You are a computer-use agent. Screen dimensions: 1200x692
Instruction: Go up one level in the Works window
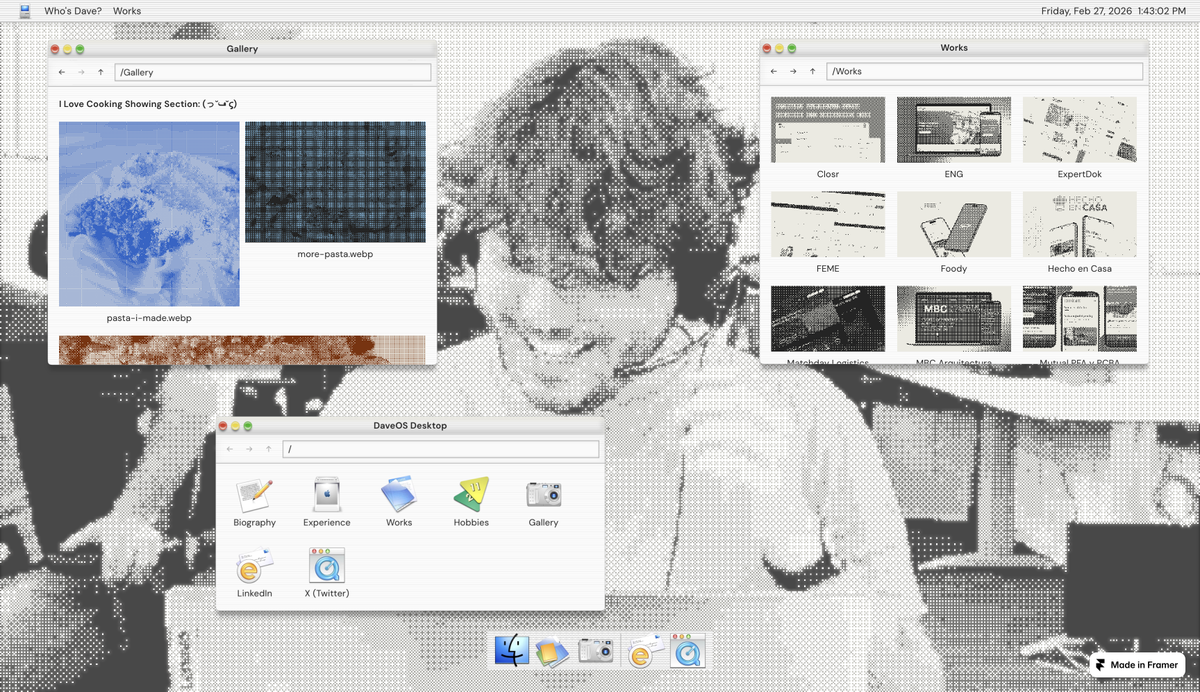pyautogui.click(x=813, y=71)
